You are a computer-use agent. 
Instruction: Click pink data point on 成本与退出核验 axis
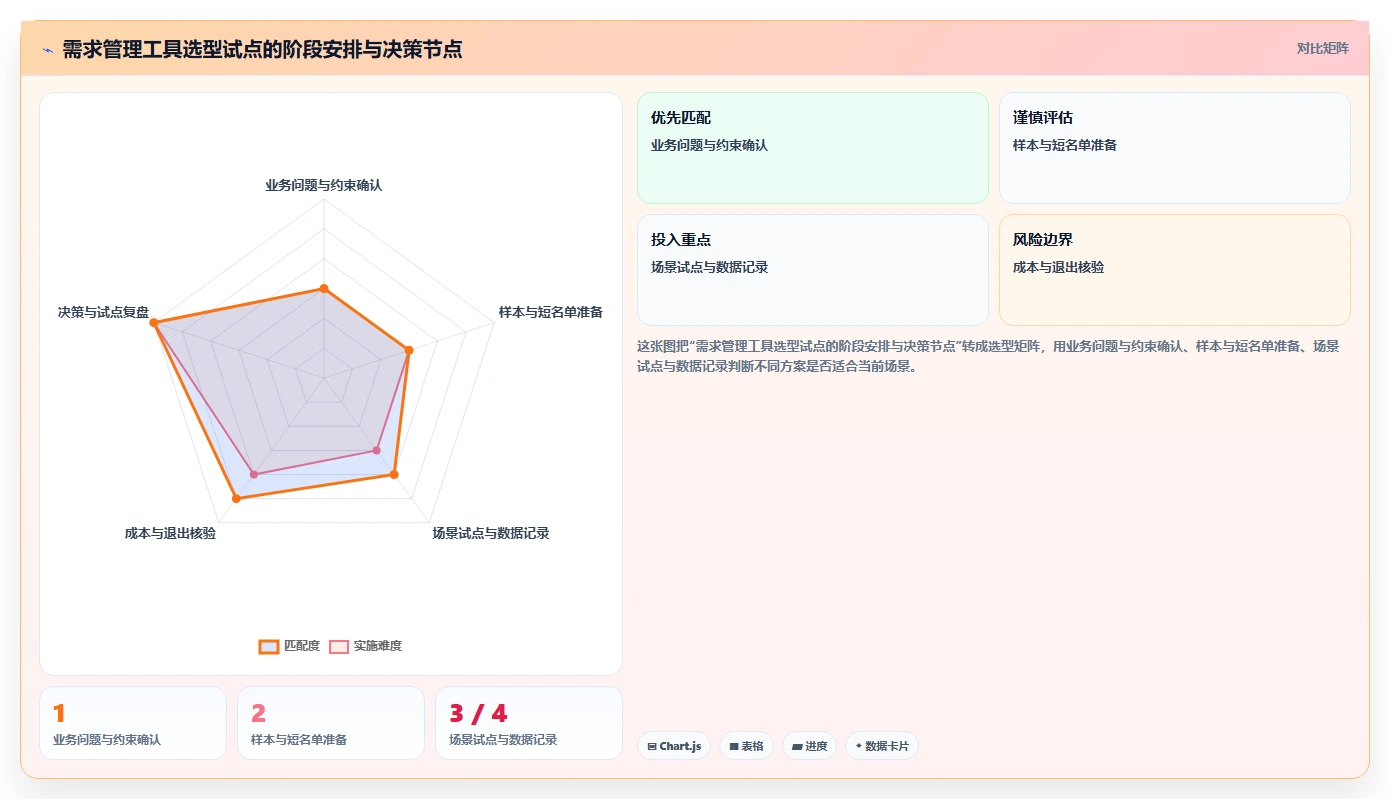254,474
